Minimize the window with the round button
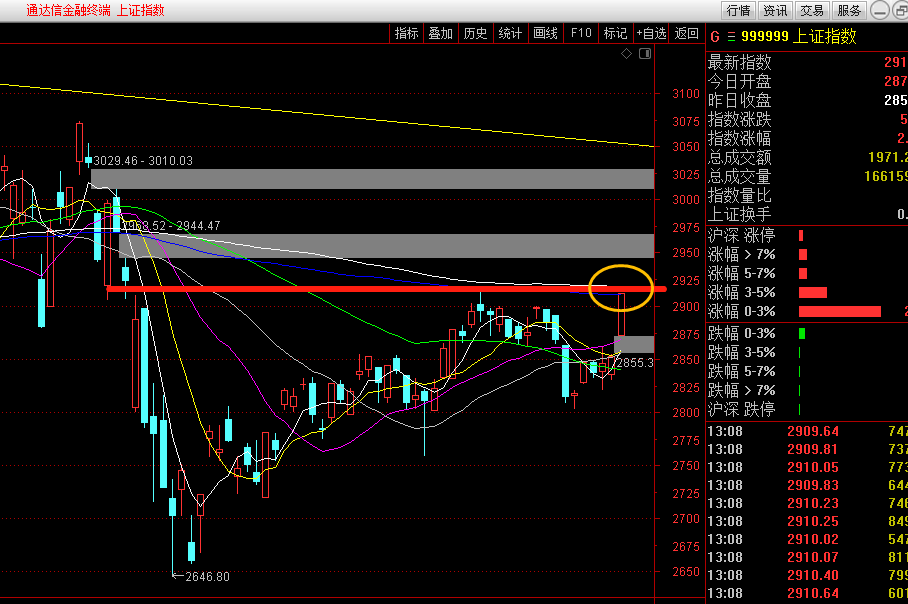The height and width of the screenshot is (604, 908). [x=879, y=10]
